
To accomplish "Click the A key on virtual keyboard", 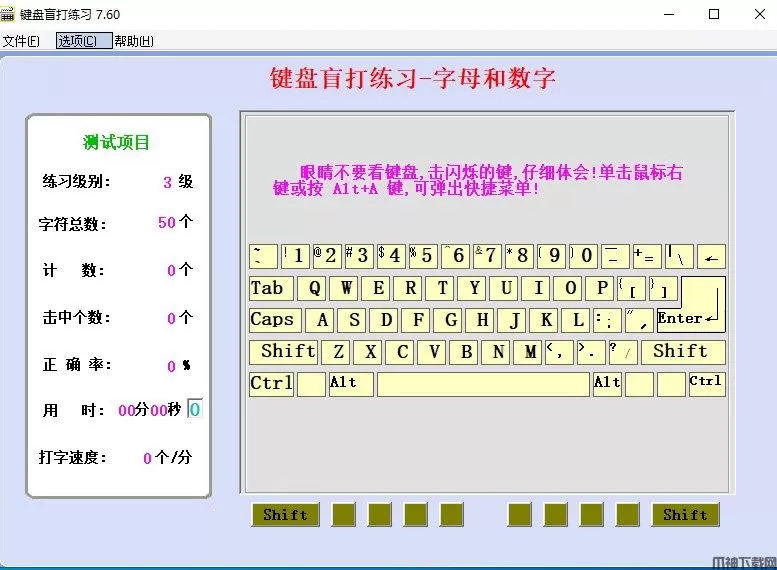I will [x=320, y=320].
